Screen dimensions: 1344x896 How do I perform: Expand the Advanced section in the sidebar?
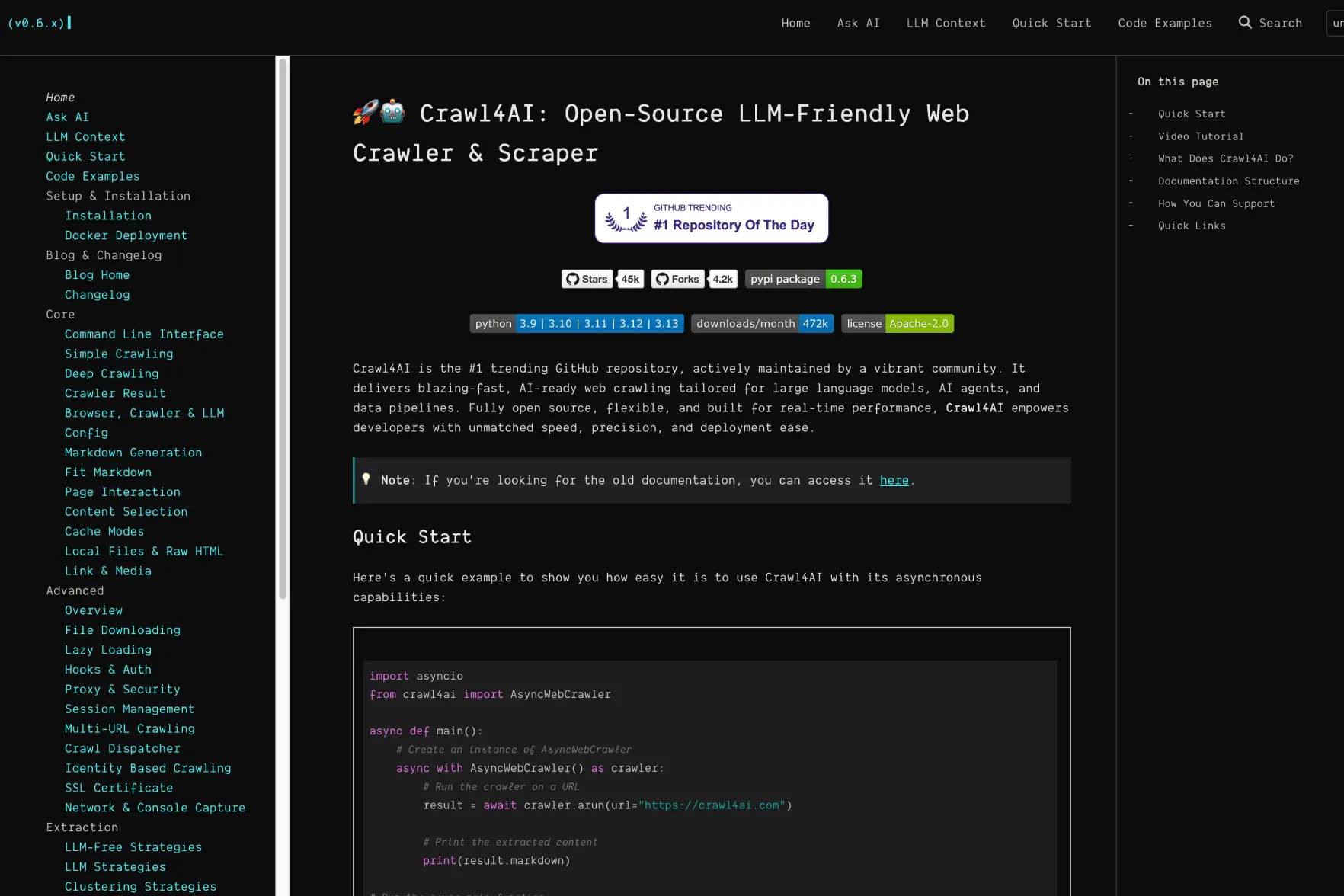coord(75,590)
